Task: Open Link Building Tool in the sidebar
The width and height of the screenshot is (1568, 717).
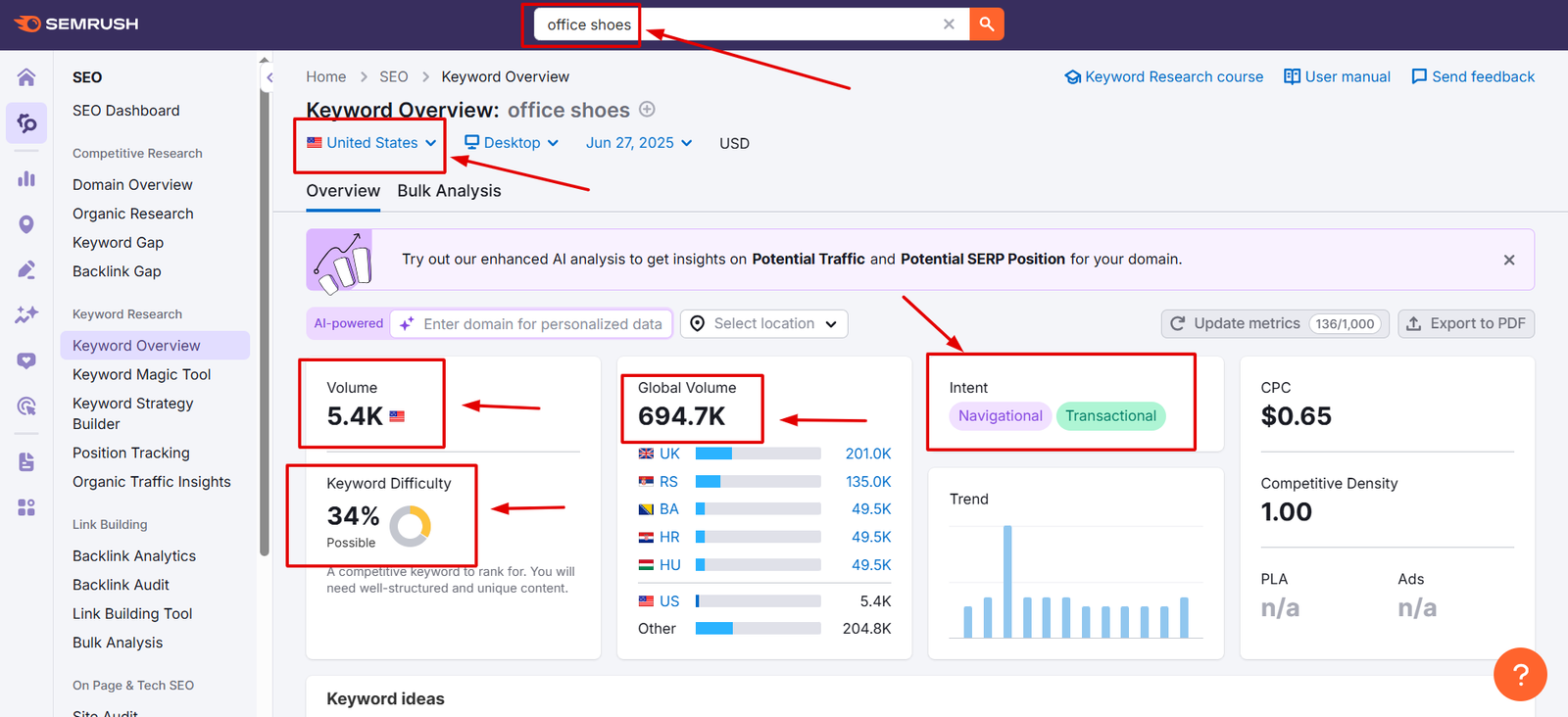Action: 132,613
